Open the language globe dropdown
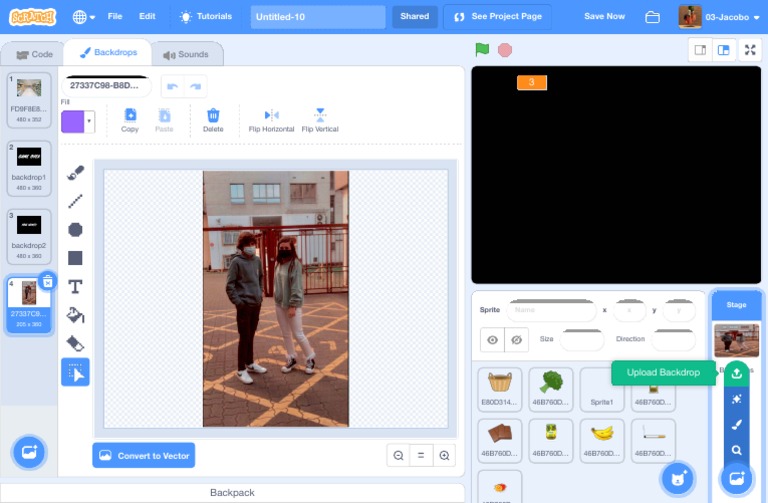Viewport: 768px width, 503px height. 84,17
